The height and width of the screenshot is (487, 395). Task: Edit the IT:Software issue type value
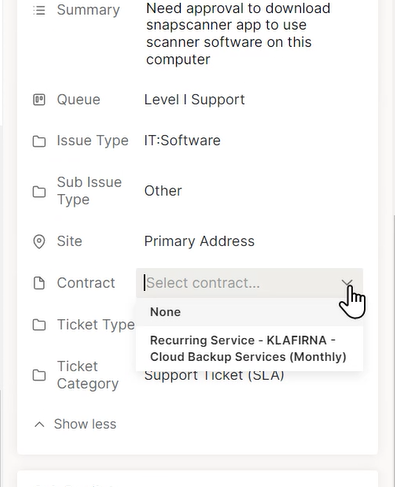click(x=182, y=140)
